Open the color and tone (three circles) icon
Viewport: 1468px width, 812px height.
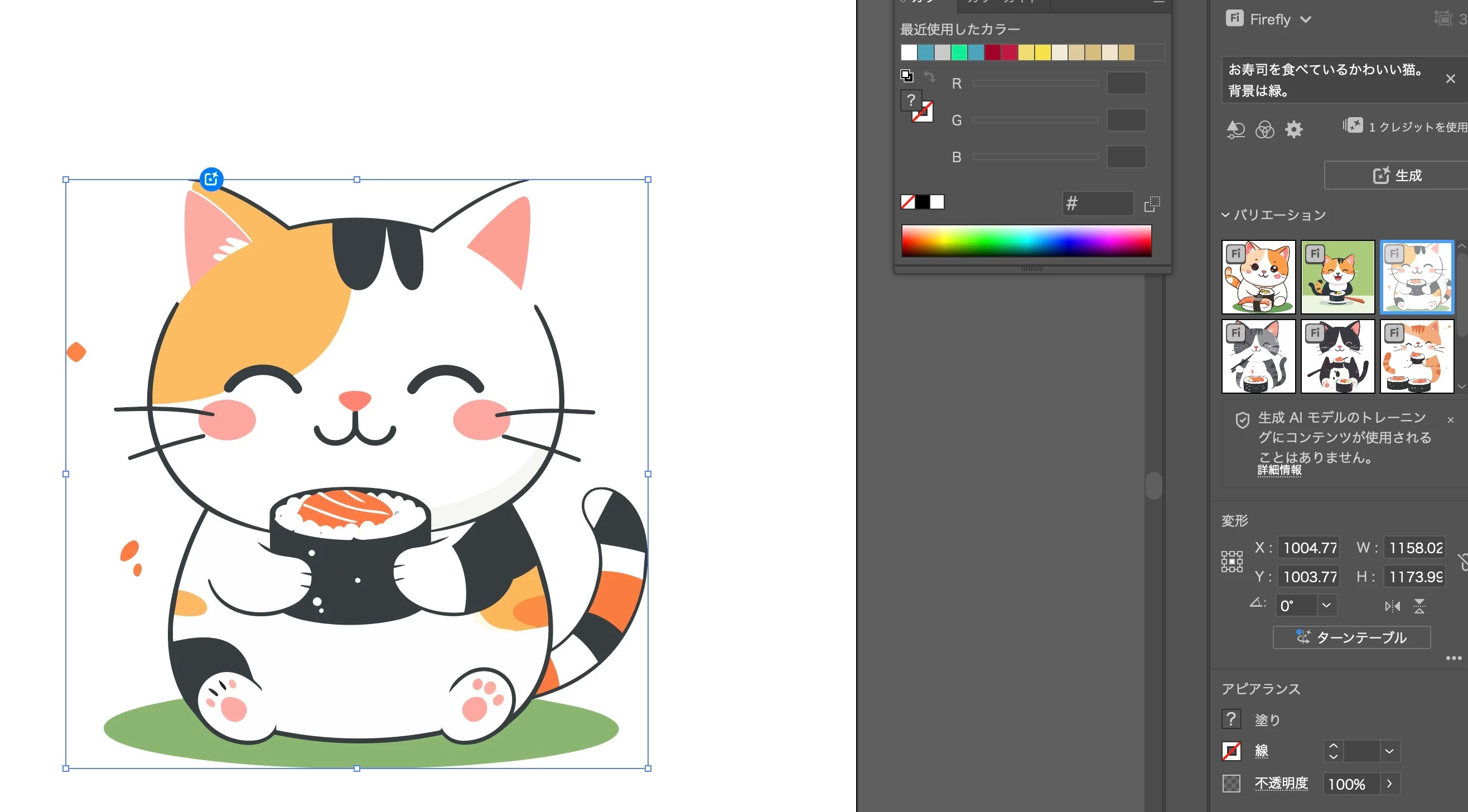(1264, 129)
